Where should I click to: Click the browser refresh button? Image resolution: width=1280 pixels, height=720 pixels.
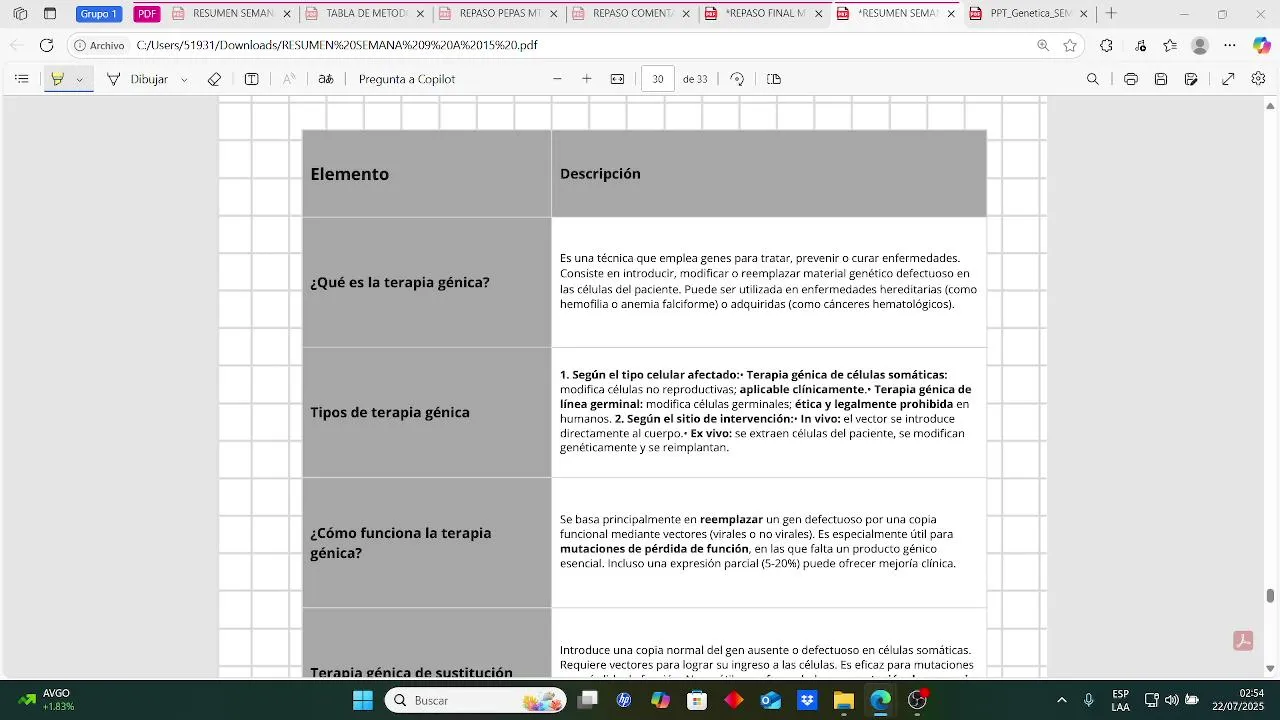click(47, 46)
